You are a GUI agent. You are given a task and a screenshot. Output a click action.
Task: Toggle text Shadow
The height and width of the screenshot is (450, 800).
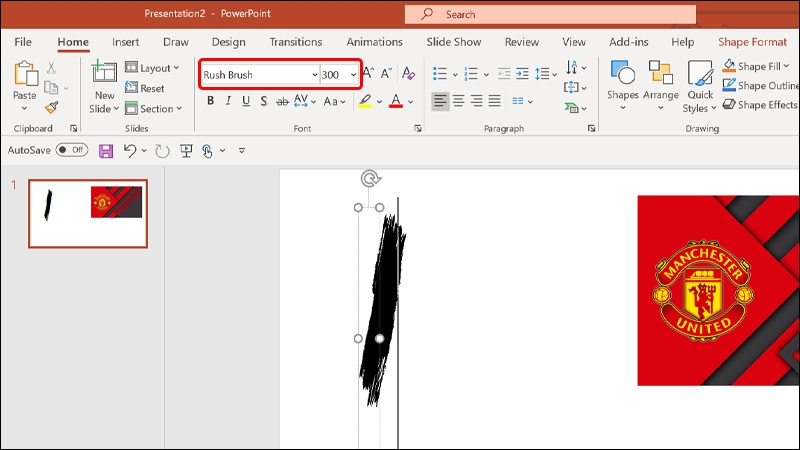pyautogui.click(x=263, y=101)
